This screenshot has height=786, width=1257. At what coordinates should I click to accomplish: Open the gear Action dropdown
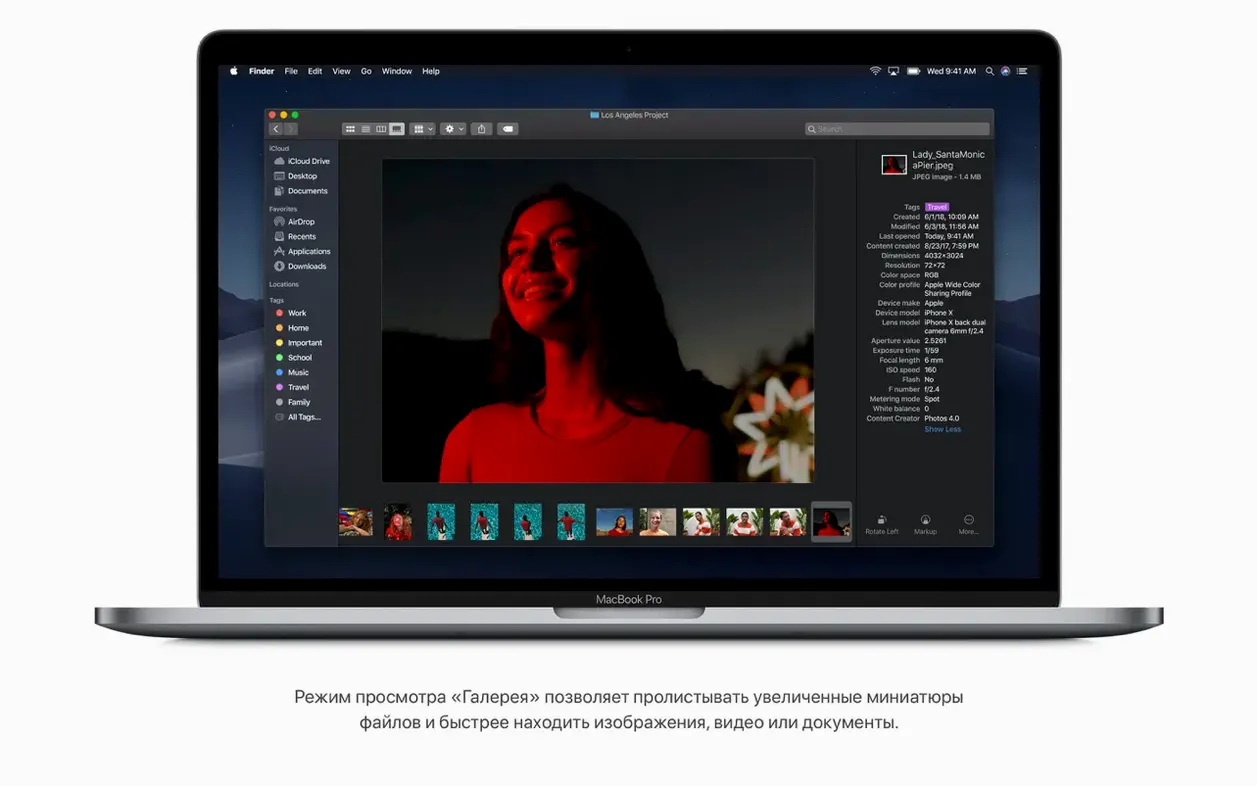click(x=453, y=129)
